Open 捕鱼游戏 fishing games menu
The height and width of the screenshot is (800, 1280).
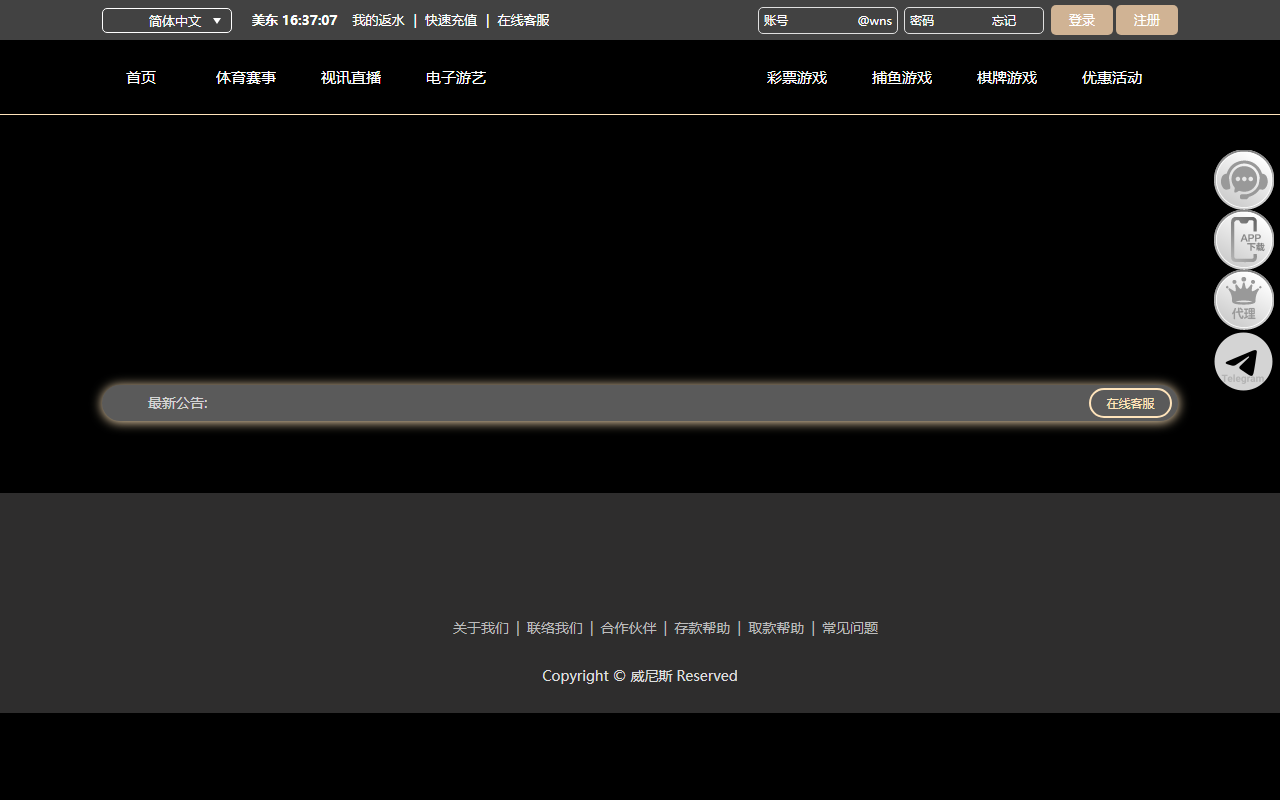(902, 78)
